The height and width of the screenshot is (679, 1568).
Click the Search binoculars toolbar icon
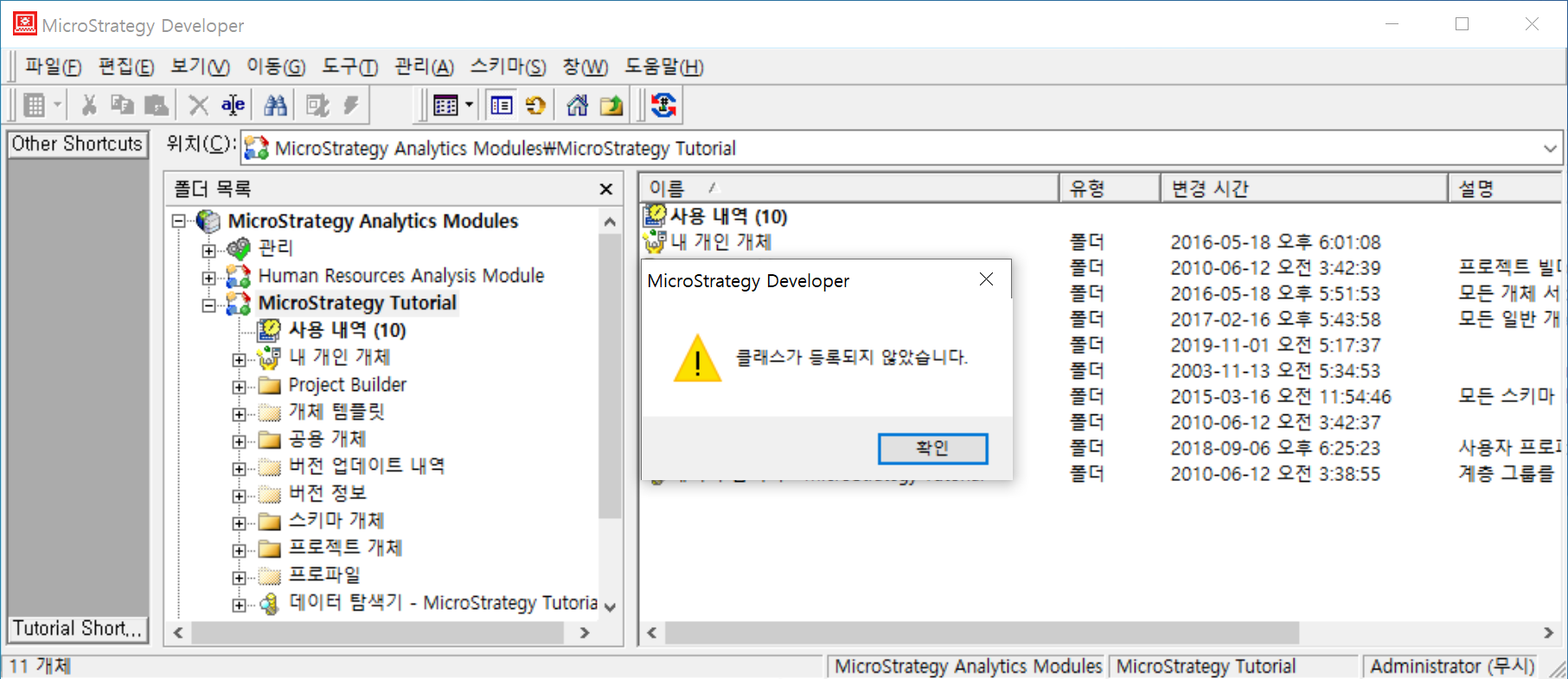(x=275, y=106)
